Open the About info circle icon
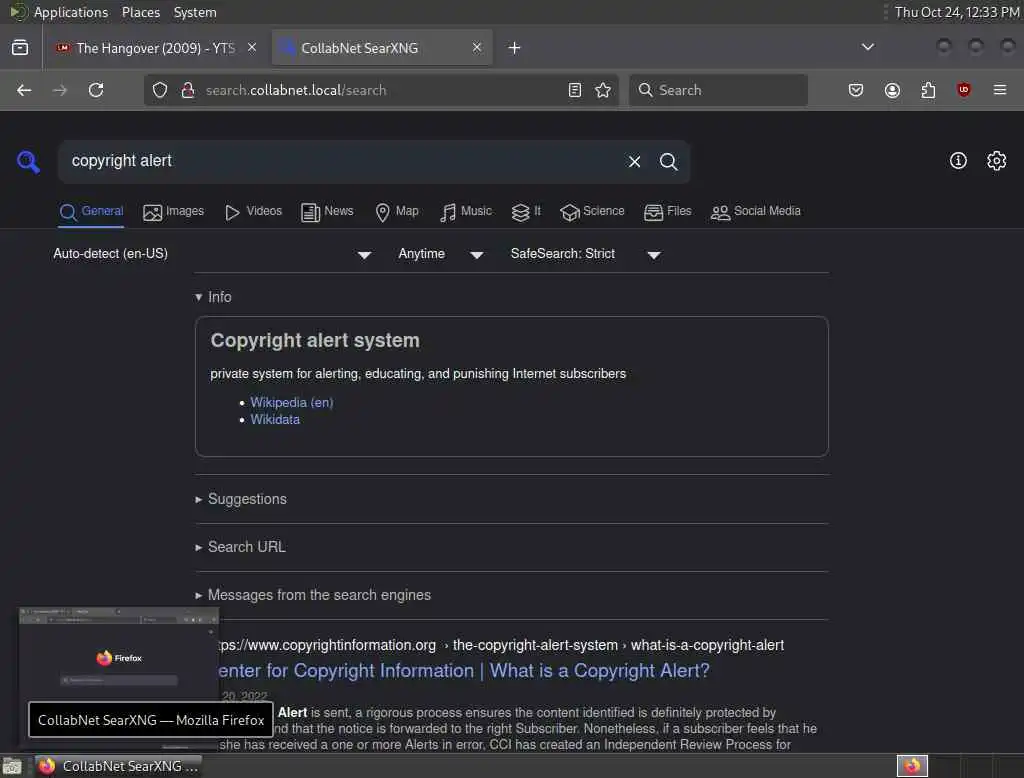1024x778 pixels. pos(958,161)
